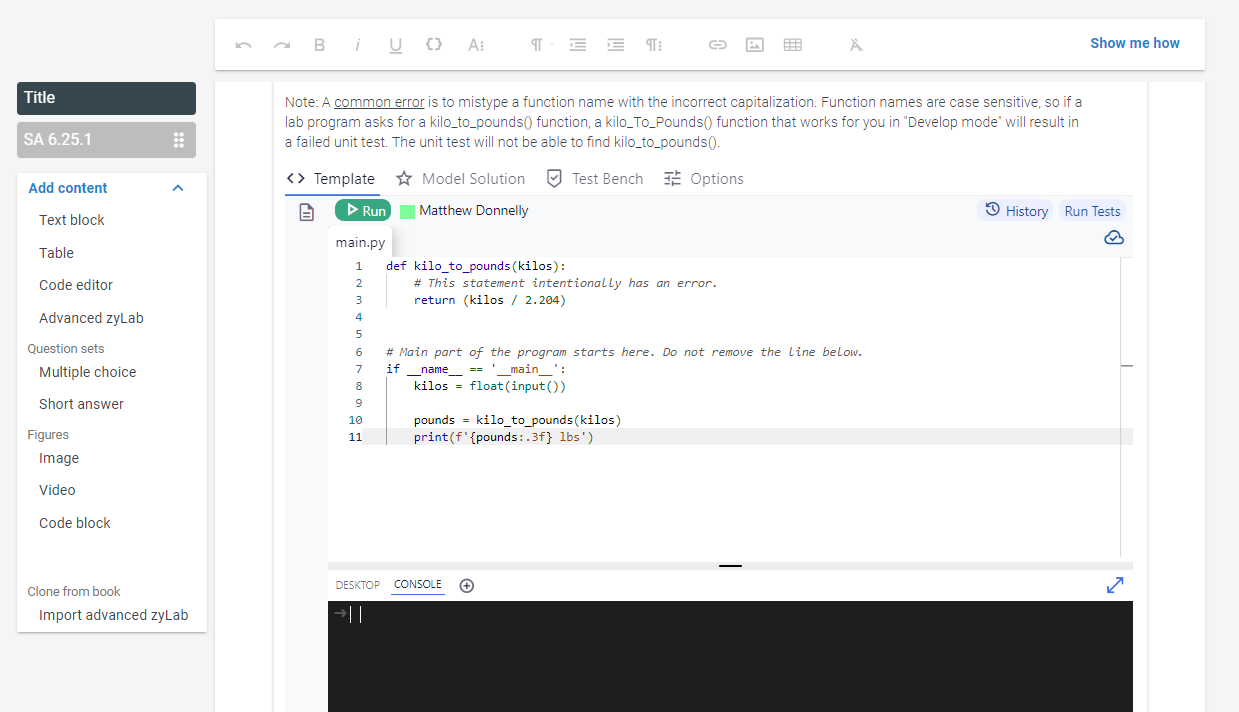This screenshot has height=712, width=1239.
Task: Insert an image from the toolbar
Action: click(x=755, y=45)
